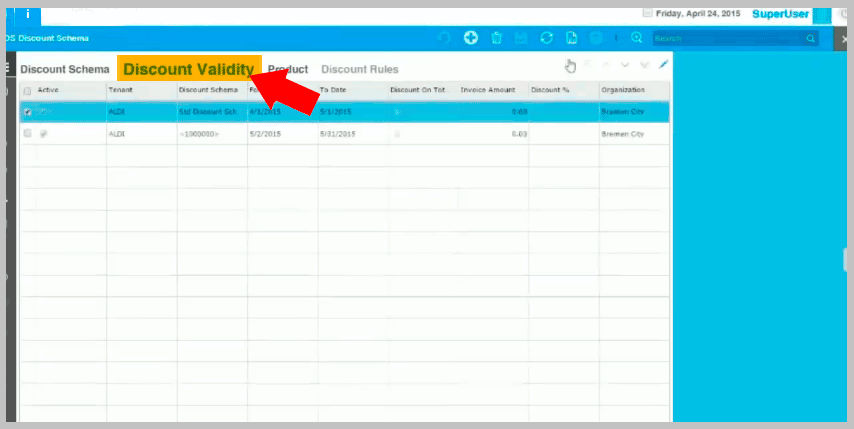Click the user avatar next to SuperUser
Screen dimensions: 854x429
[x=821, y=15]
